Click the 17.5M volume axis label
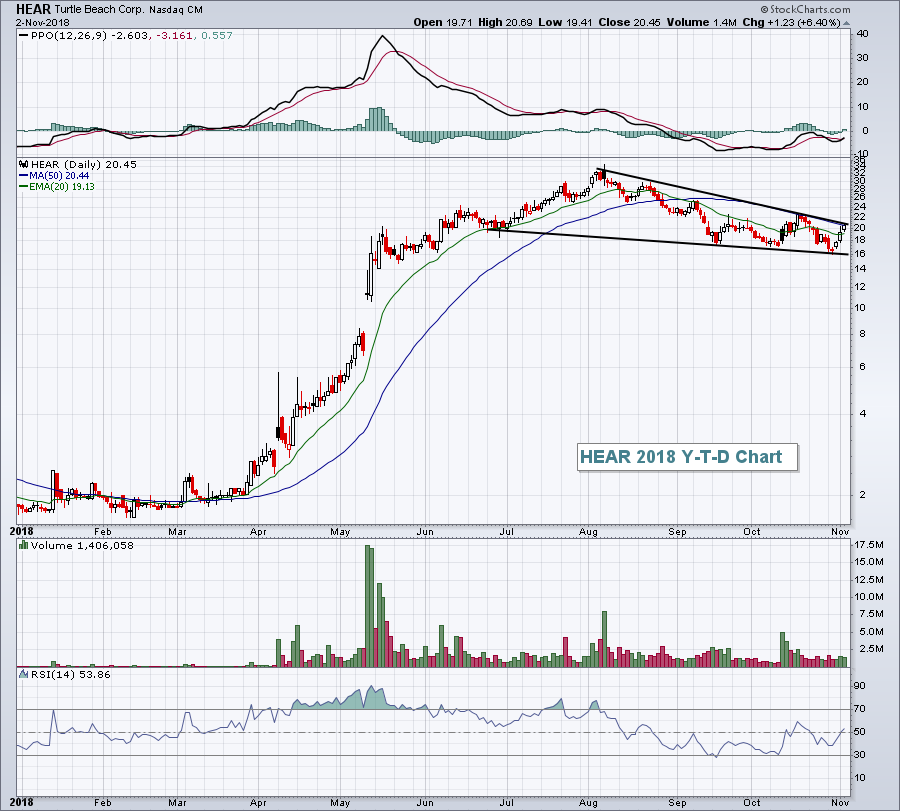 (x=867, y=544)
